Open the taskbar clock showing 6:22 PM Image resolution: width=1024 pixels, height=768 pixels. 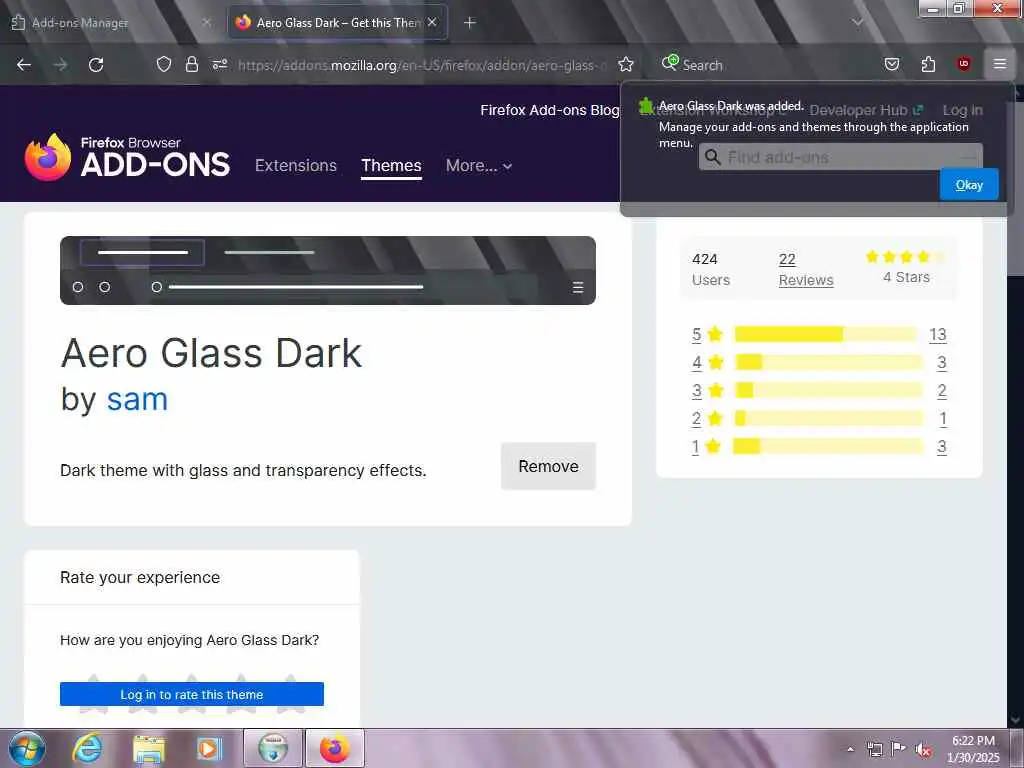973,749
